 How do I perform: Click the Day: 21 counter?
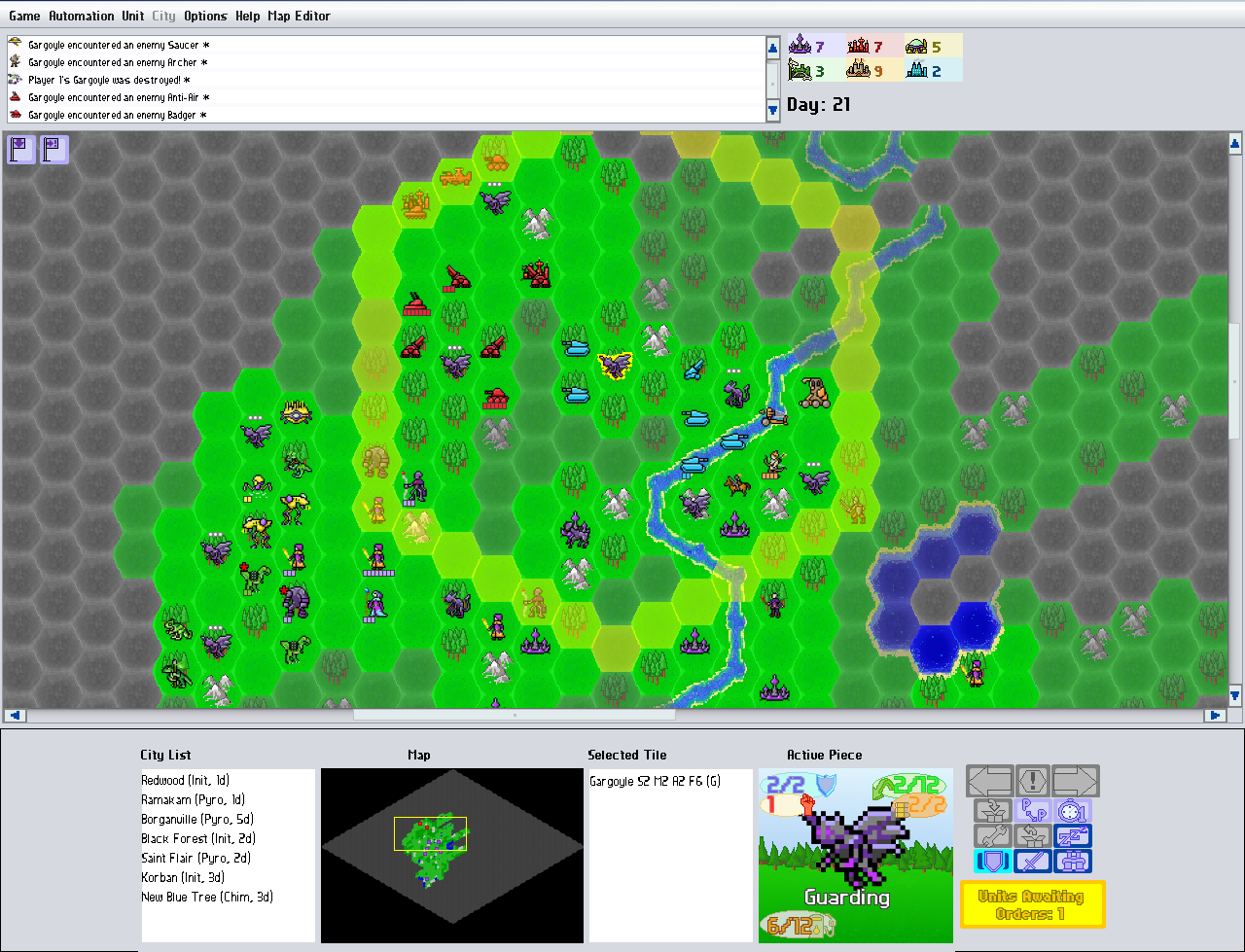(x=819, y=104)
